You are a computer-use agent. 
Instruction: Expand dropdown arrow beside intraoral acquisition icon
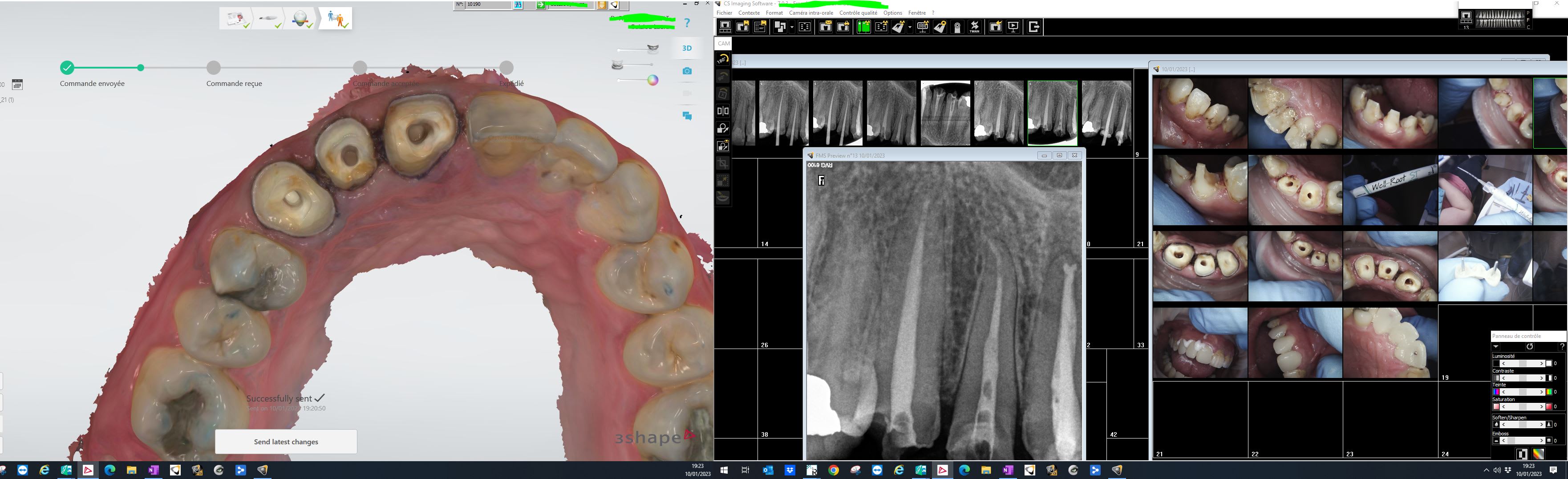point(909,27)
